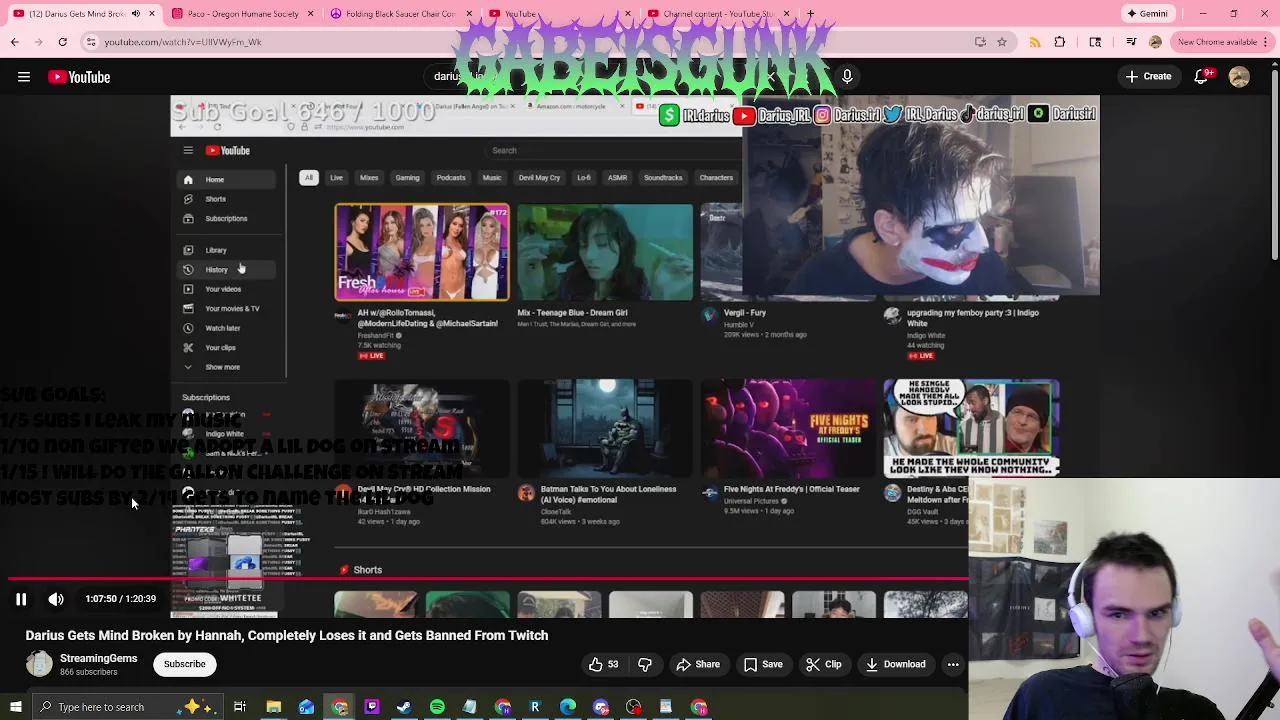The width and height of the screenshot is (1280, 720).
Task: Create a clip of the video
Action: tap(824, 664)
